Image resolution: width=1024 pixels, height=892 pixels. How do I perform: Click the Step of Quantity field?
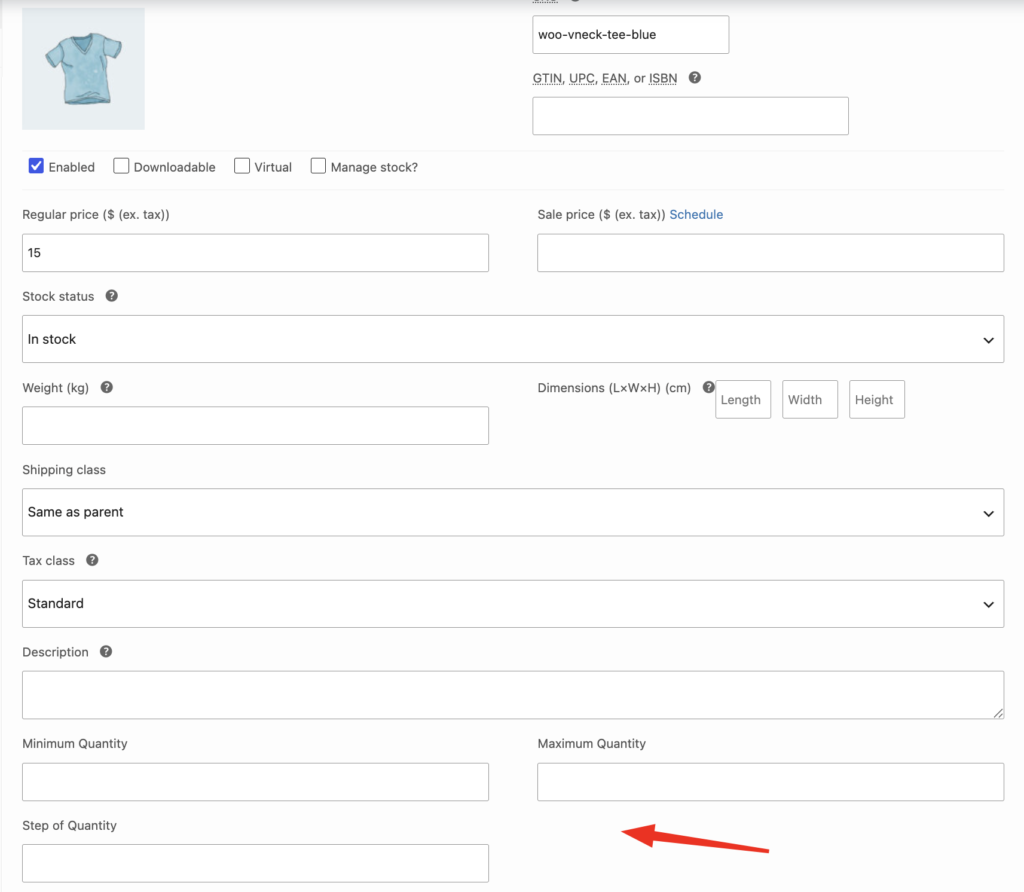[x=255, y=863]
